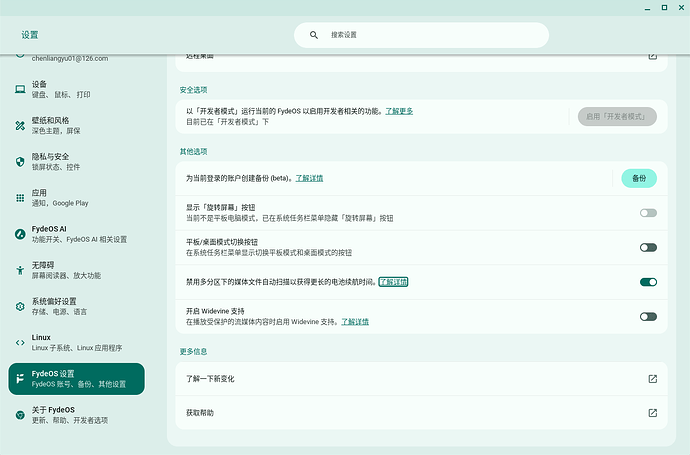
Task: Click the 了解一下新变化 row
Action: [421, 379]
